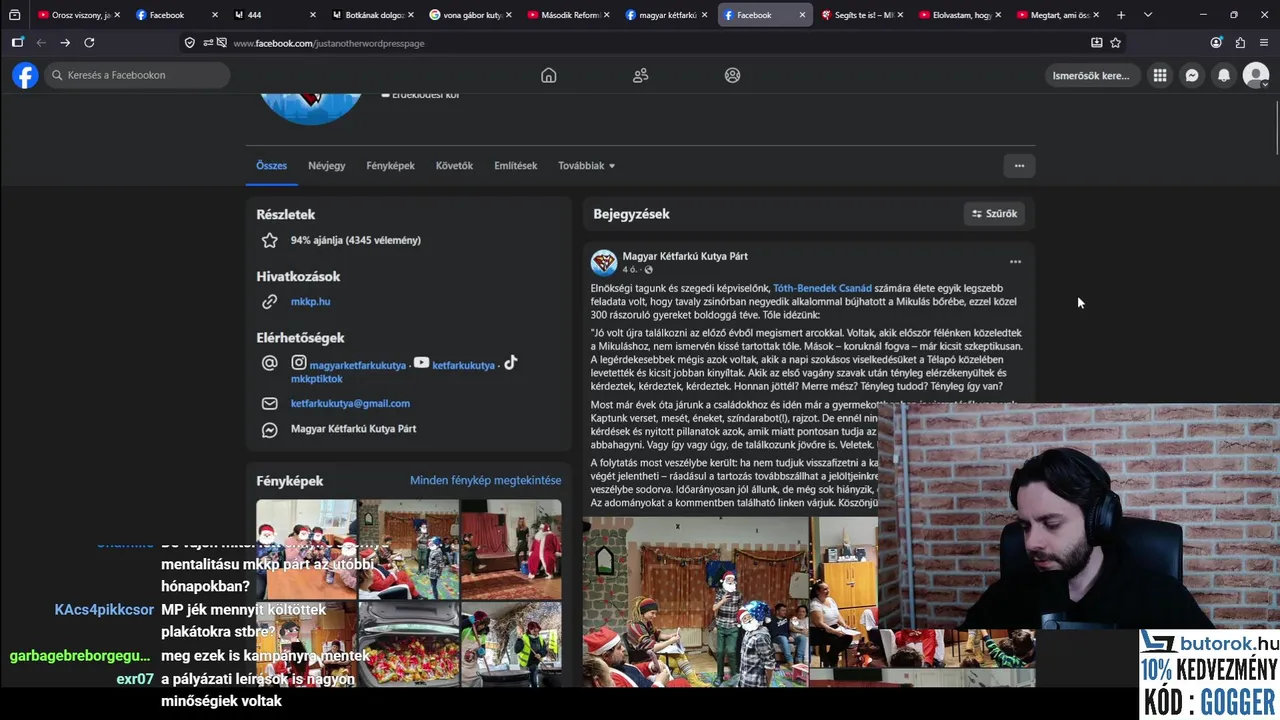Open the mkkptiktok link

(316, 379)
